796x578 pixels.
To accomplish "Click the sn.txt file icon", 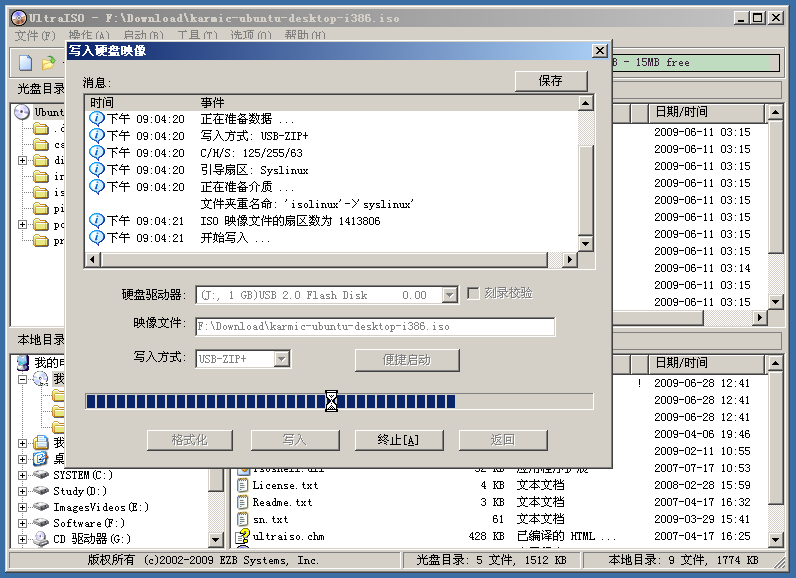I will click(243, 520).
